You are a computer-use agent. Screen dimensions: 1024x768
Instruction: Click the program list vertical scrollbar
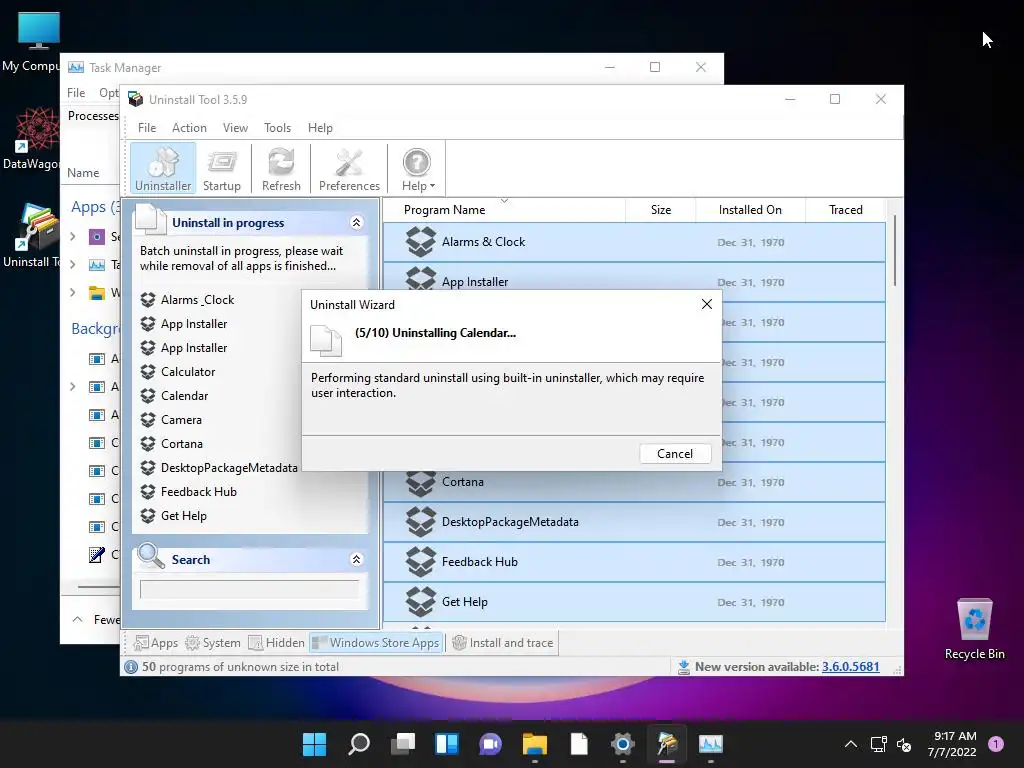pyautogui.click(x=895, y=251)
